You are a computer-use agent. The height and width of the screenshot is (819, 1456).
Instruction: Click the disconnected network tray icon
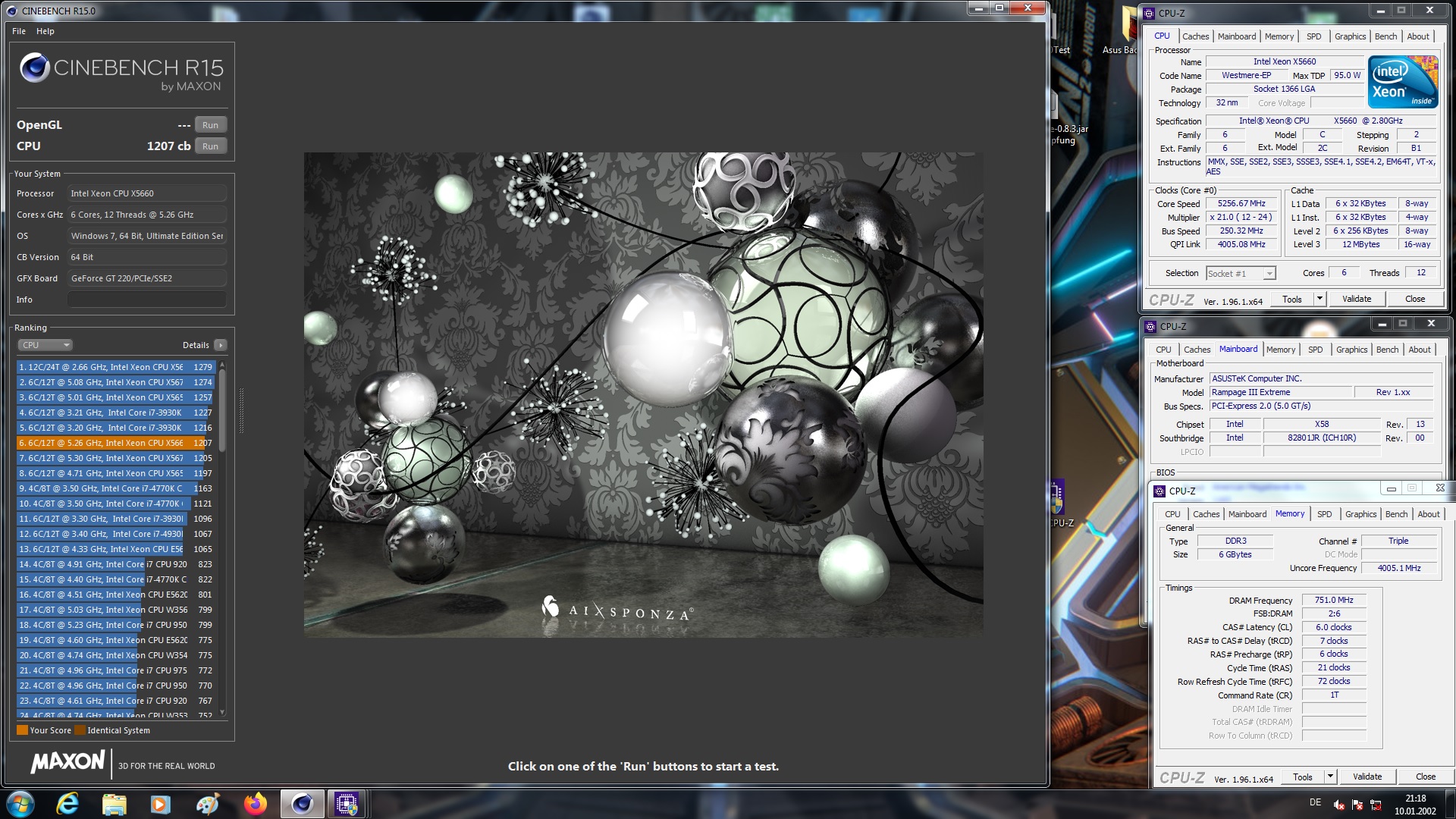(1376, 805)
